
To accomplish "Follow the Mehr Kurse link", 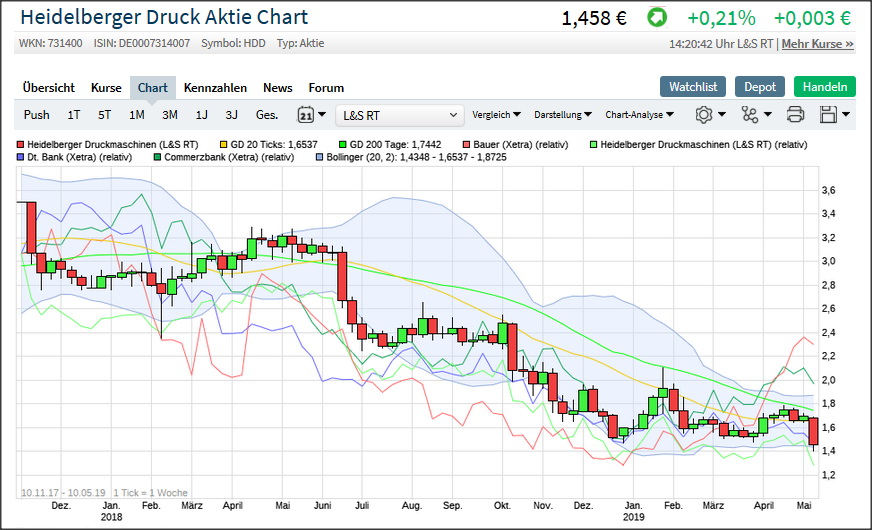I will (x=818, y=44).
